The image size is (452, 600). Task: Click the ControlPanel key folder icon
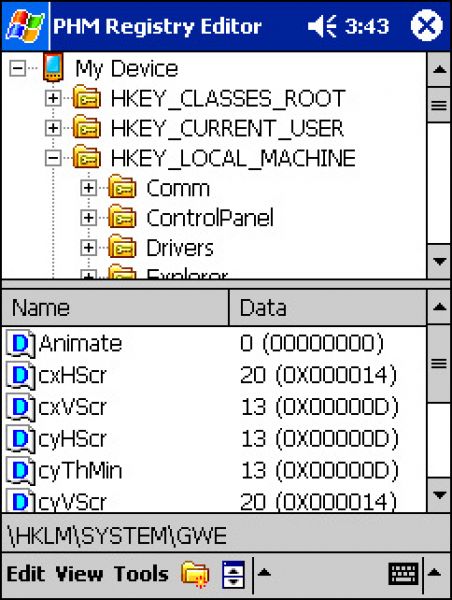122,216
